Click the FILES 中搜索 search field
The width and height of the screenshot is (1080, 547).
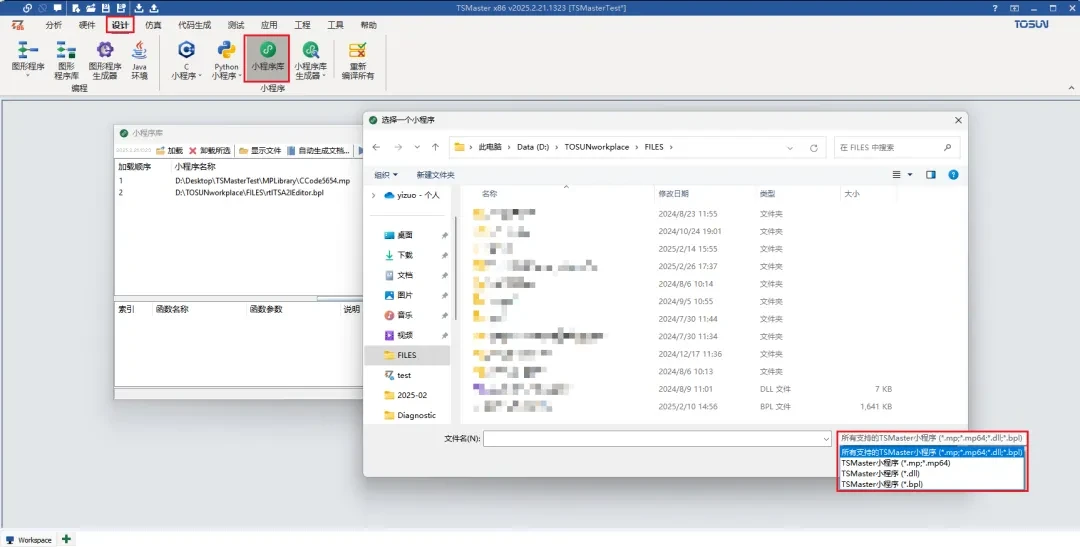(896, 147)
